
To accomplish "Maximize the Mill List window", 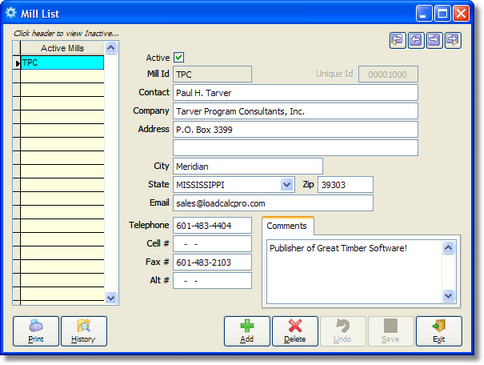I will [443, 14].
